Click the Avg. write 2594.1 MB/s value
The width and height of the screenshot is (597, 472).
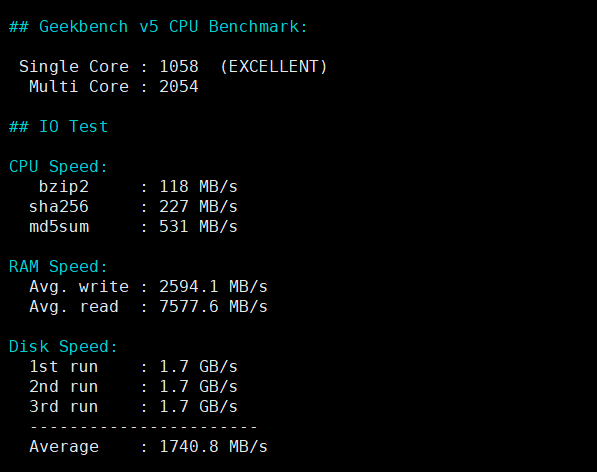[x=214, y=287]
